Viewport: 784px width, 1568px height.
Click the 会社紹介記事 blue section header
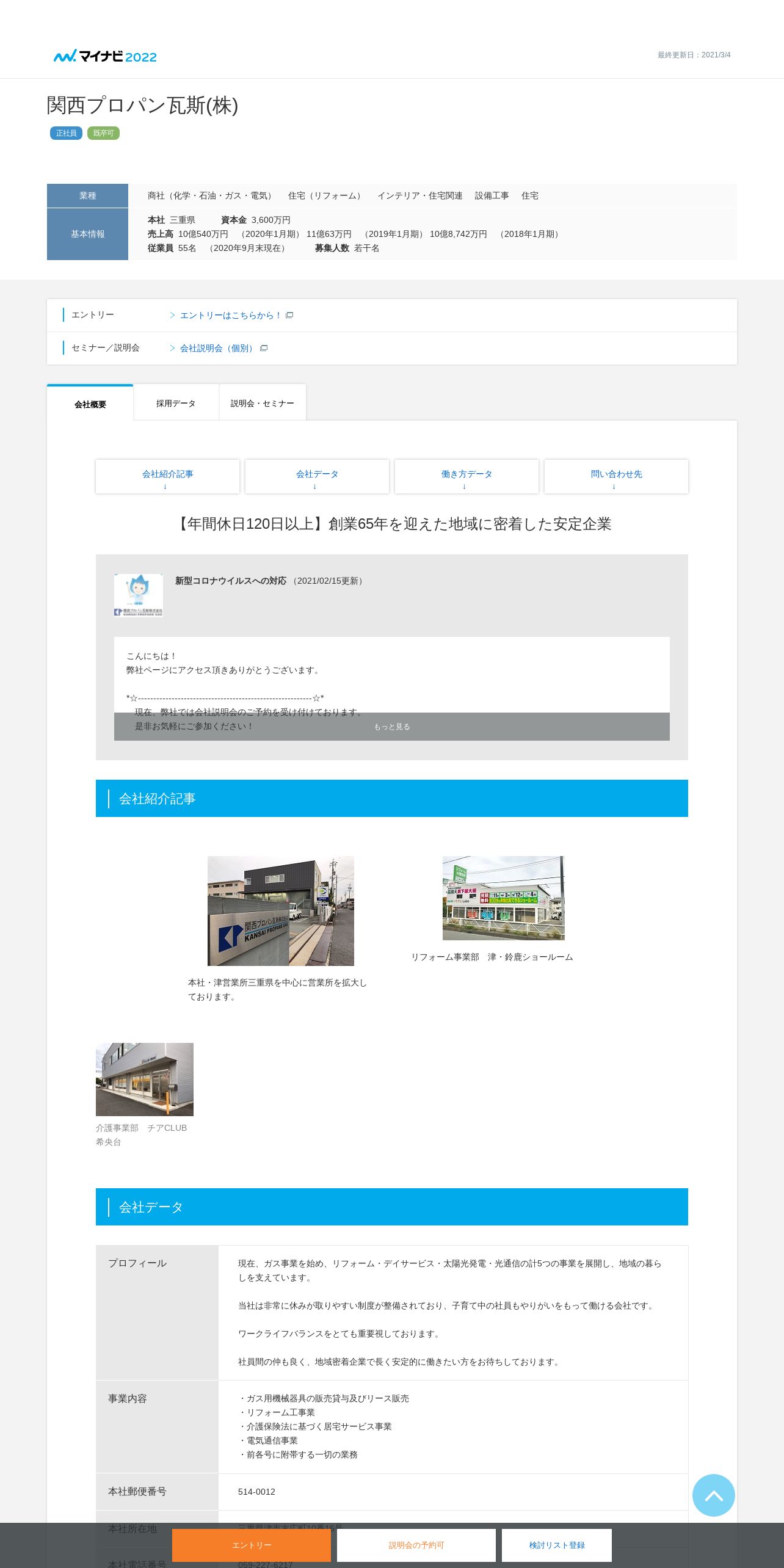click(392, 798)
